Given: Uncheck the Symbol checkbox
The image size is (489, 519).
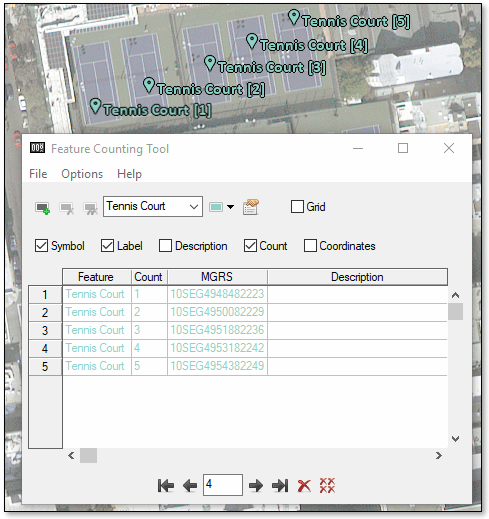Looking at the screenshot, I should [x=41, y=246].
